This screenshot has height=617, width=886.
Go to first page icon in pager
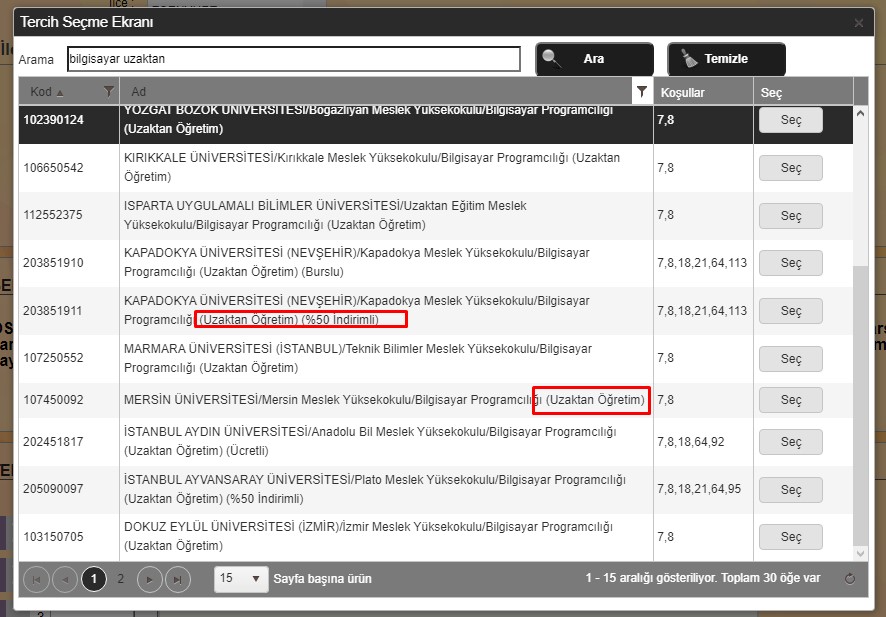click(x=37, y=579)
